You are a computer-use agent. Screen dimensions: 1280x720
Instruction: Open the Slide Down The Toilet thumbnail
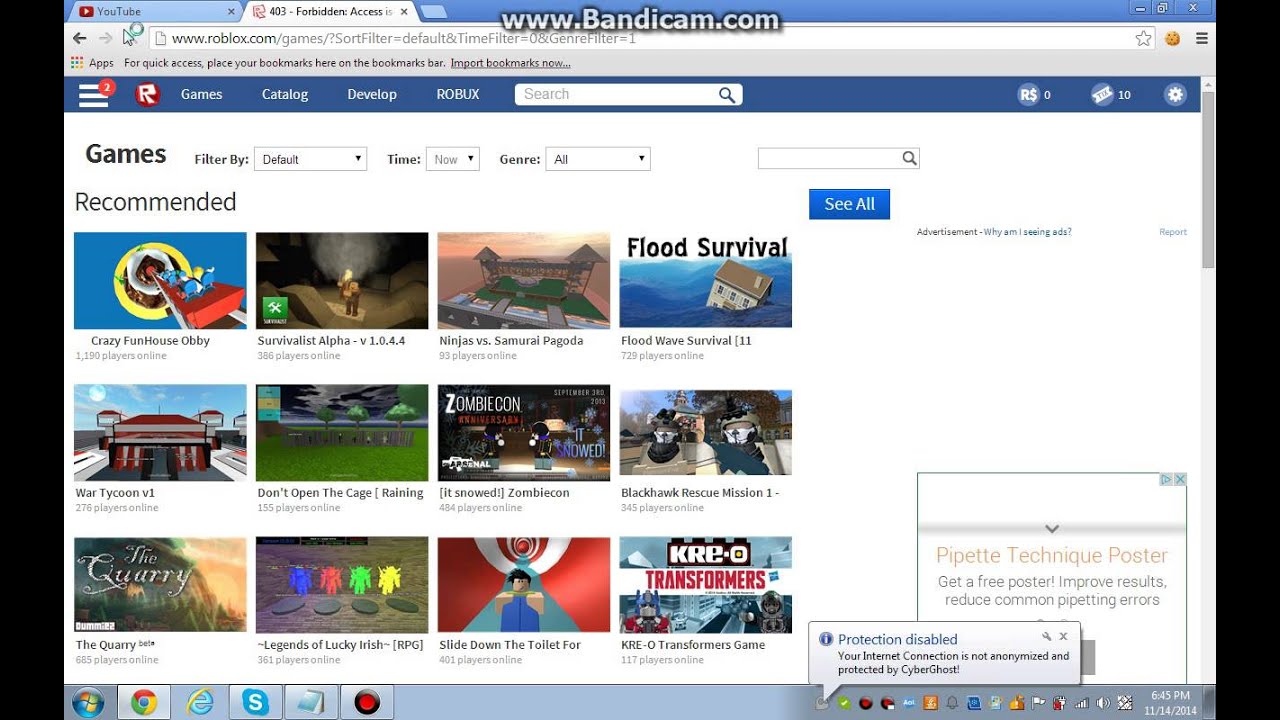[523, 584]
